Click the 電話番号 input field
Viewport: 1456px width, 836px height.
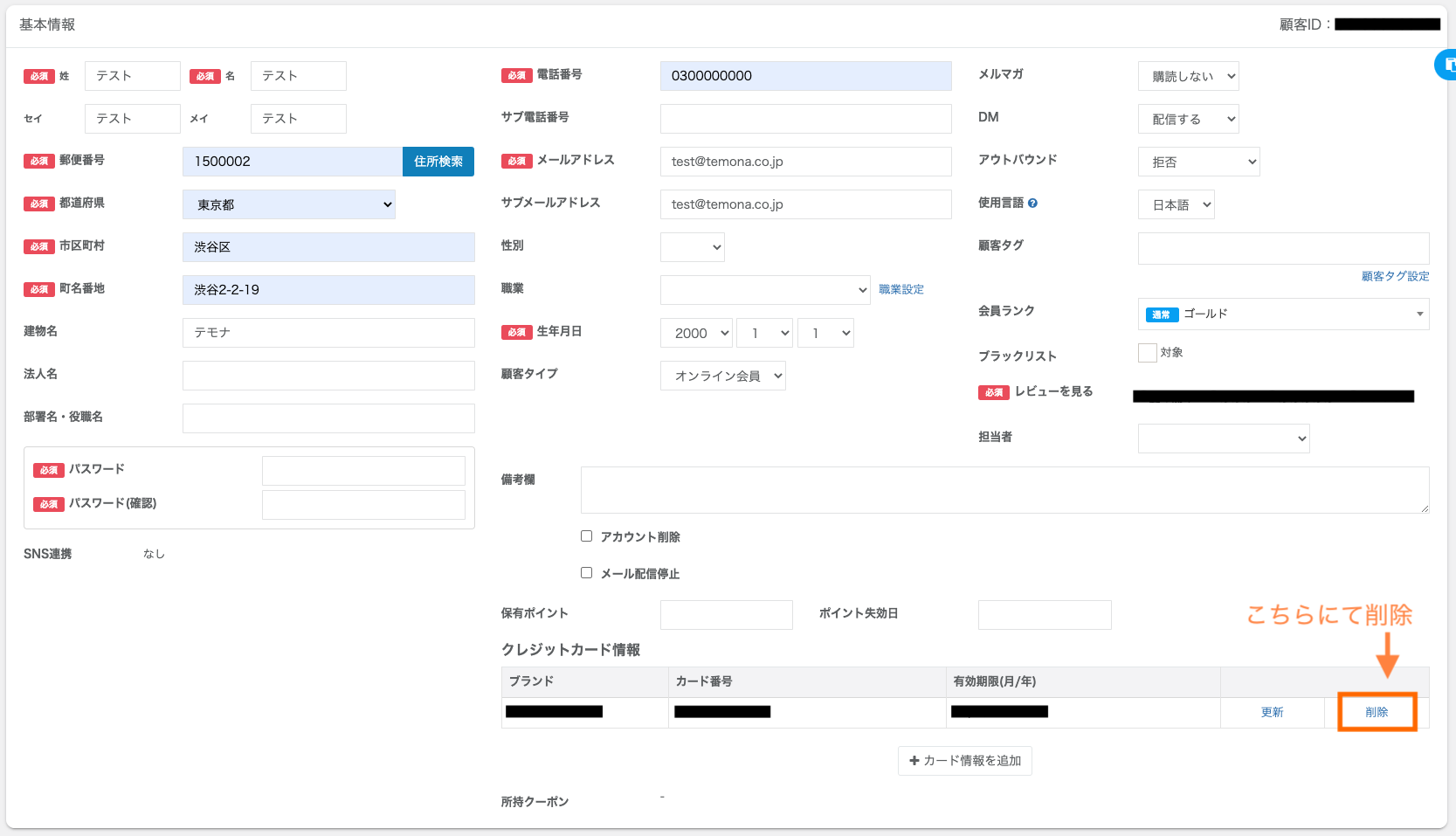point(805,76)
